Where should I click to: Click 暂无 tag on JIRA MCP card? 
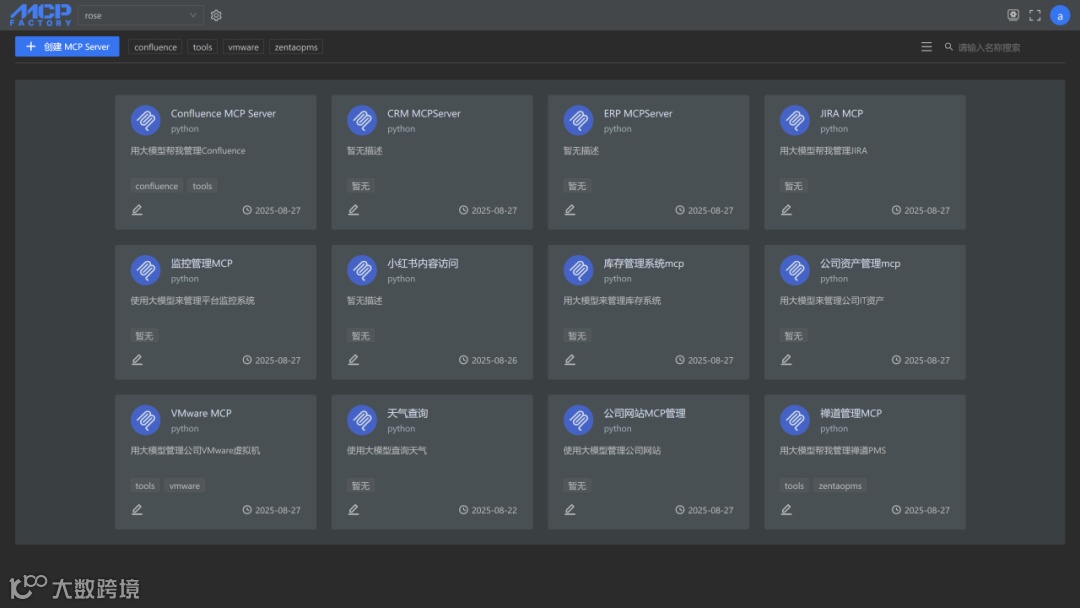pos(793,186)
